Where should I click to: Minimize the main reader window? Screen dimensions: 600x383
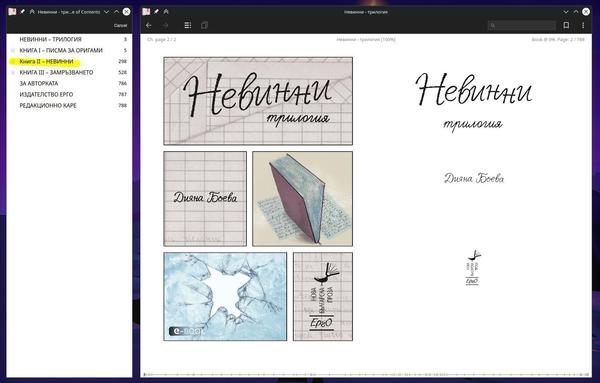[x=566, y=12]
